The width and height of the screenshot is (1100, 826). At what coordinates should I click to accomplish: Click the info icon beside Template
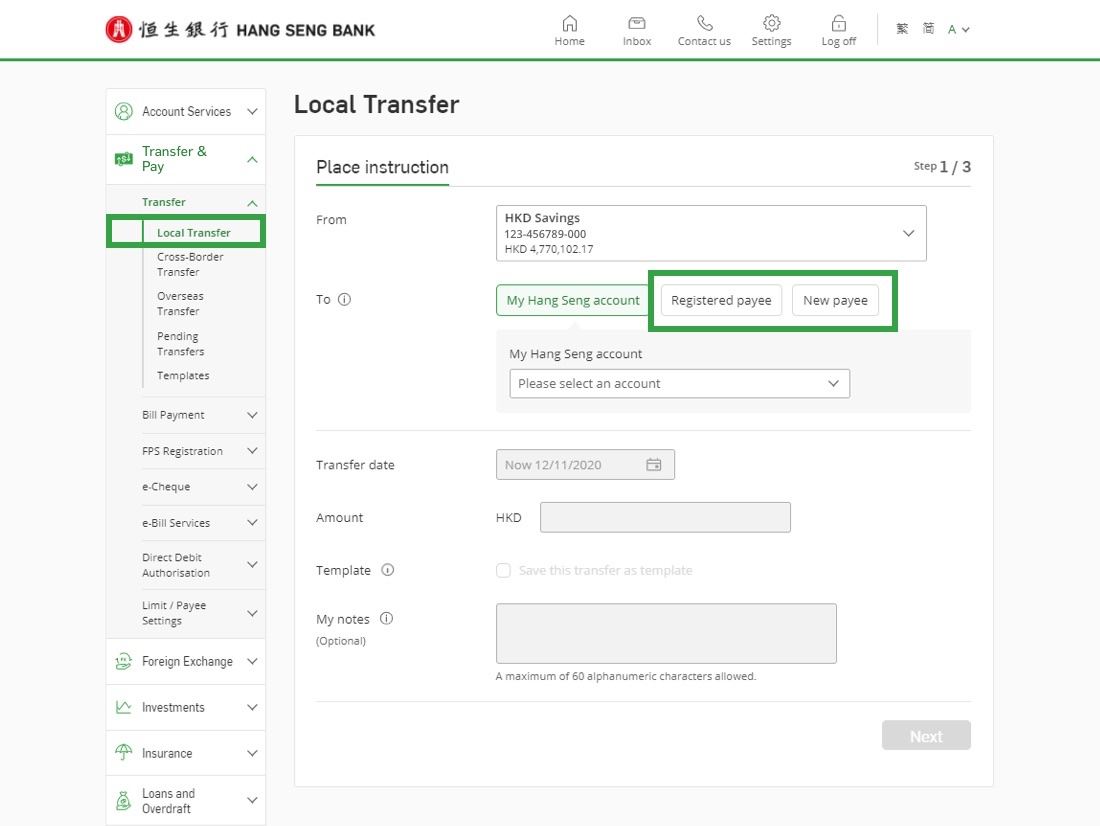(388, 570)
